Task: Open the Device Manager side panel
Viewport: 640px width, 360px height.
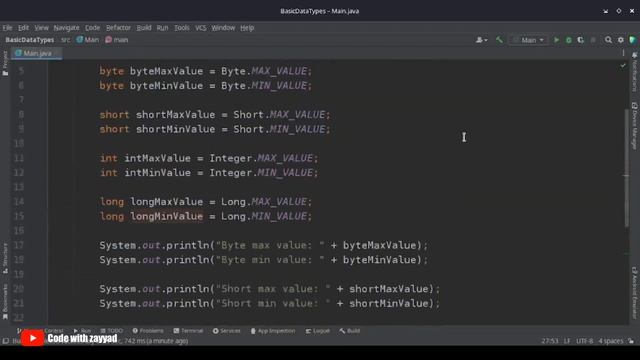Action: [x=634, y=126]
